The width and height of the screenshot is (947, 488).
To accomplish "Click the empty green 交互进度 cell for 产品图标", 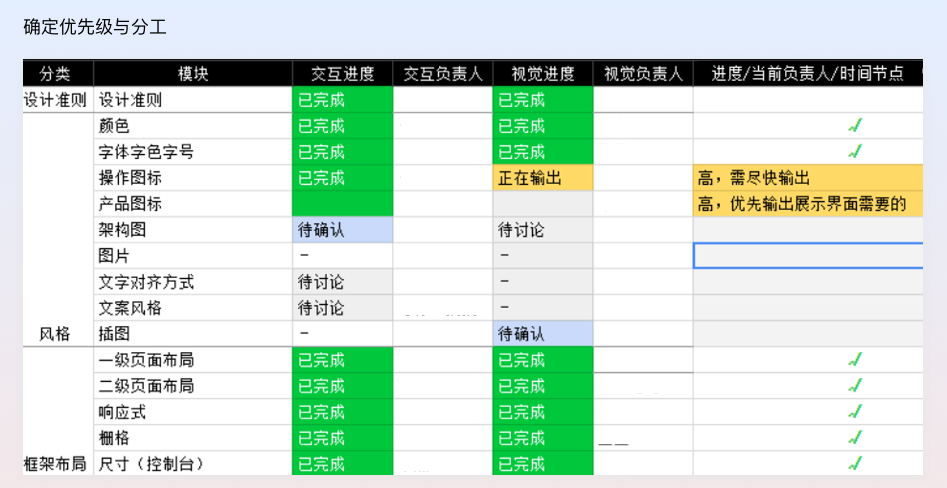I will (342, 204).
